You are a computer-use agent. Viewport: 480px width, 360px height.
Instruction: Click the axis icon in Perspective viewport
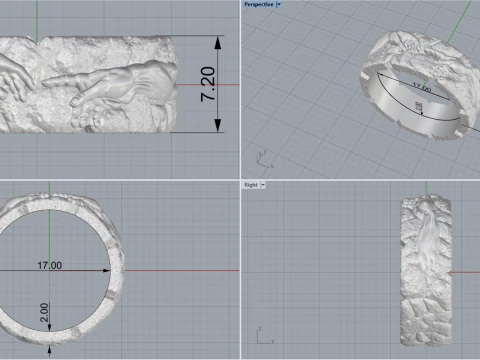pos(265,159)
